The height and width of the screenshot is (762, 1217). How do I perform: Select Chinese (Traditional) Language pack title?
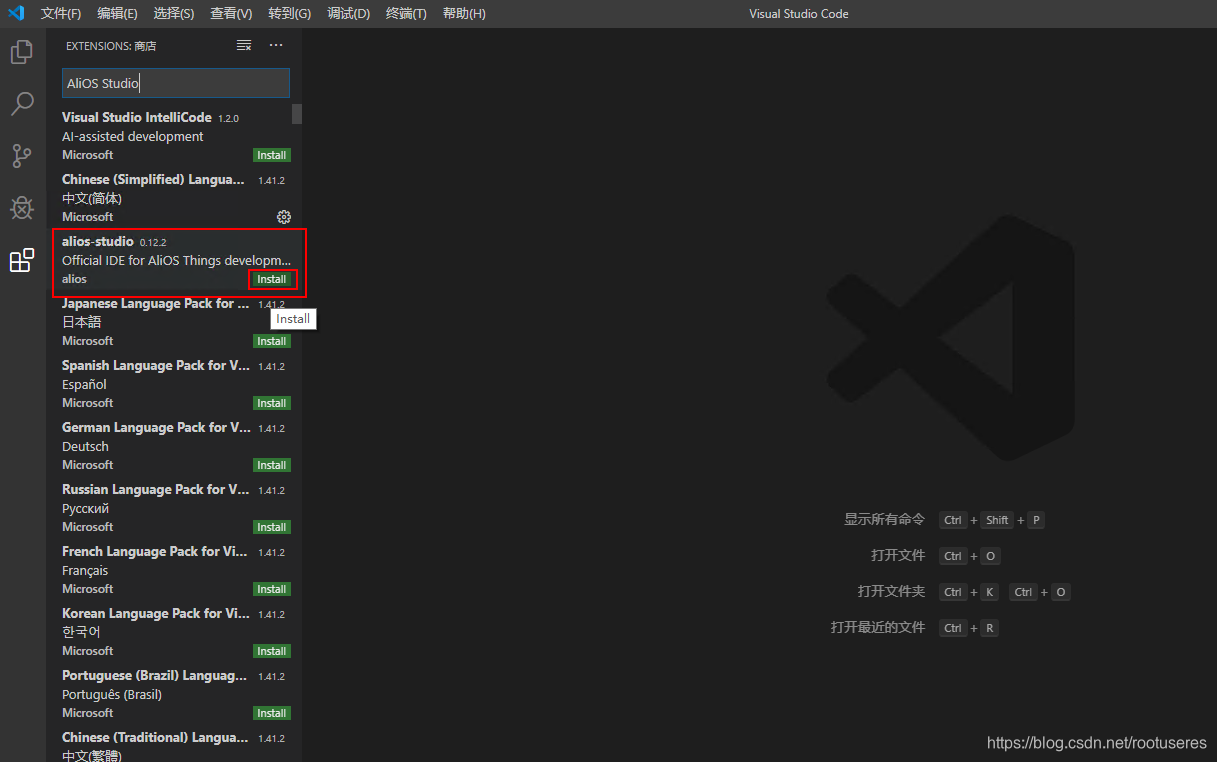coord(155,737)
